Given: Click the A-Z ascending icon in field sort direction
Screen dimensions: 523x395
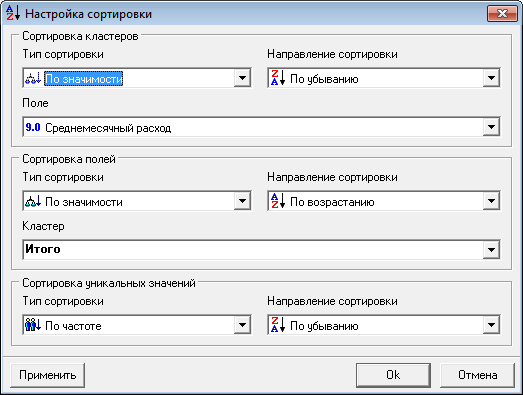Looking at the screenshot, I should tap(278, 201).
